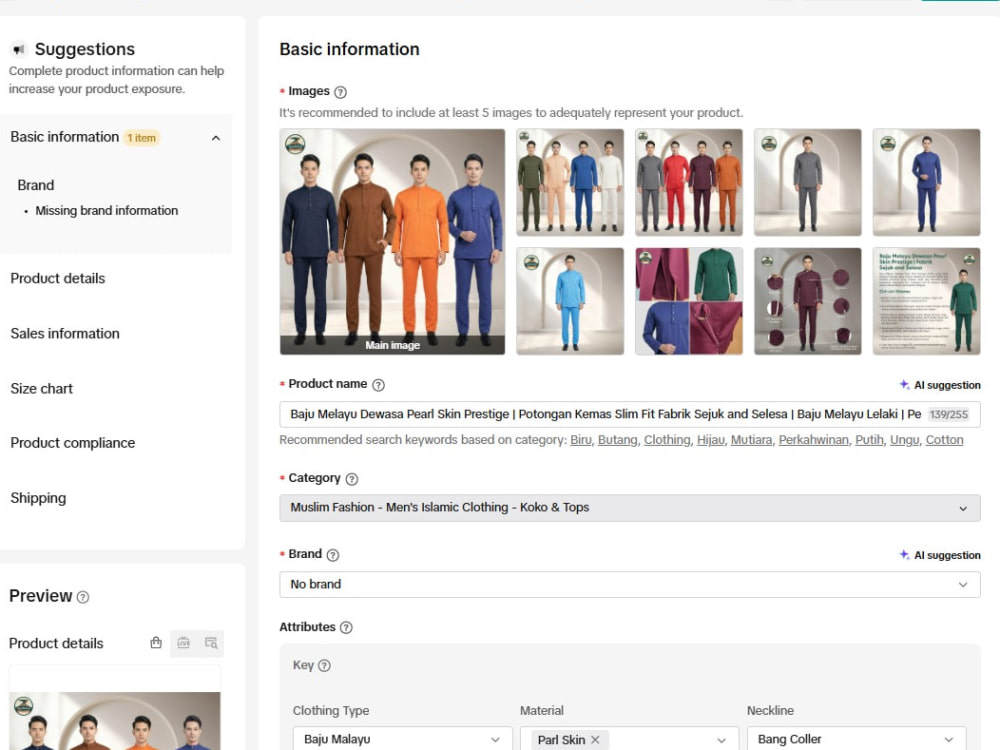1000x750 pixels.
Task: Open the Brand dropdown showing No brand
Action: click(x=629, y=584)
